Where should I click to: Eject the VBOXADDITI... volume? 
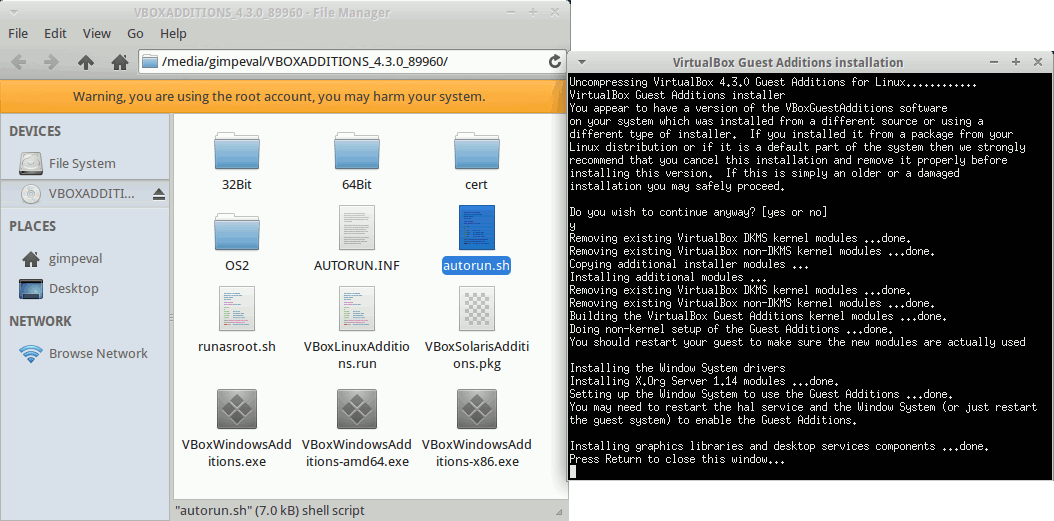pyautogui.click(x=159, y=194)
